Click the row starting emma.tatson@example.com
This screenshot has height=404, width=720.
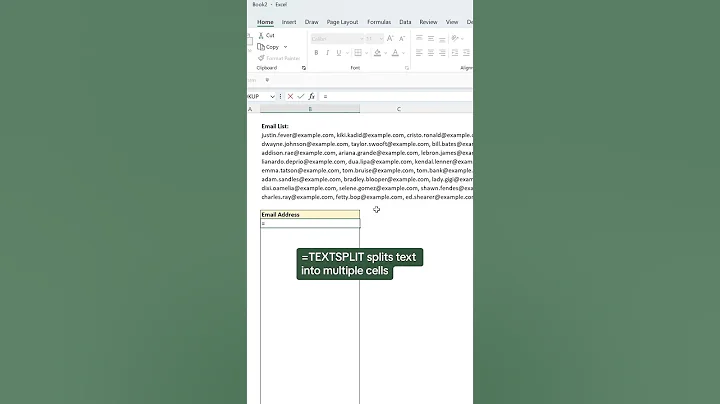coord(367,170)
